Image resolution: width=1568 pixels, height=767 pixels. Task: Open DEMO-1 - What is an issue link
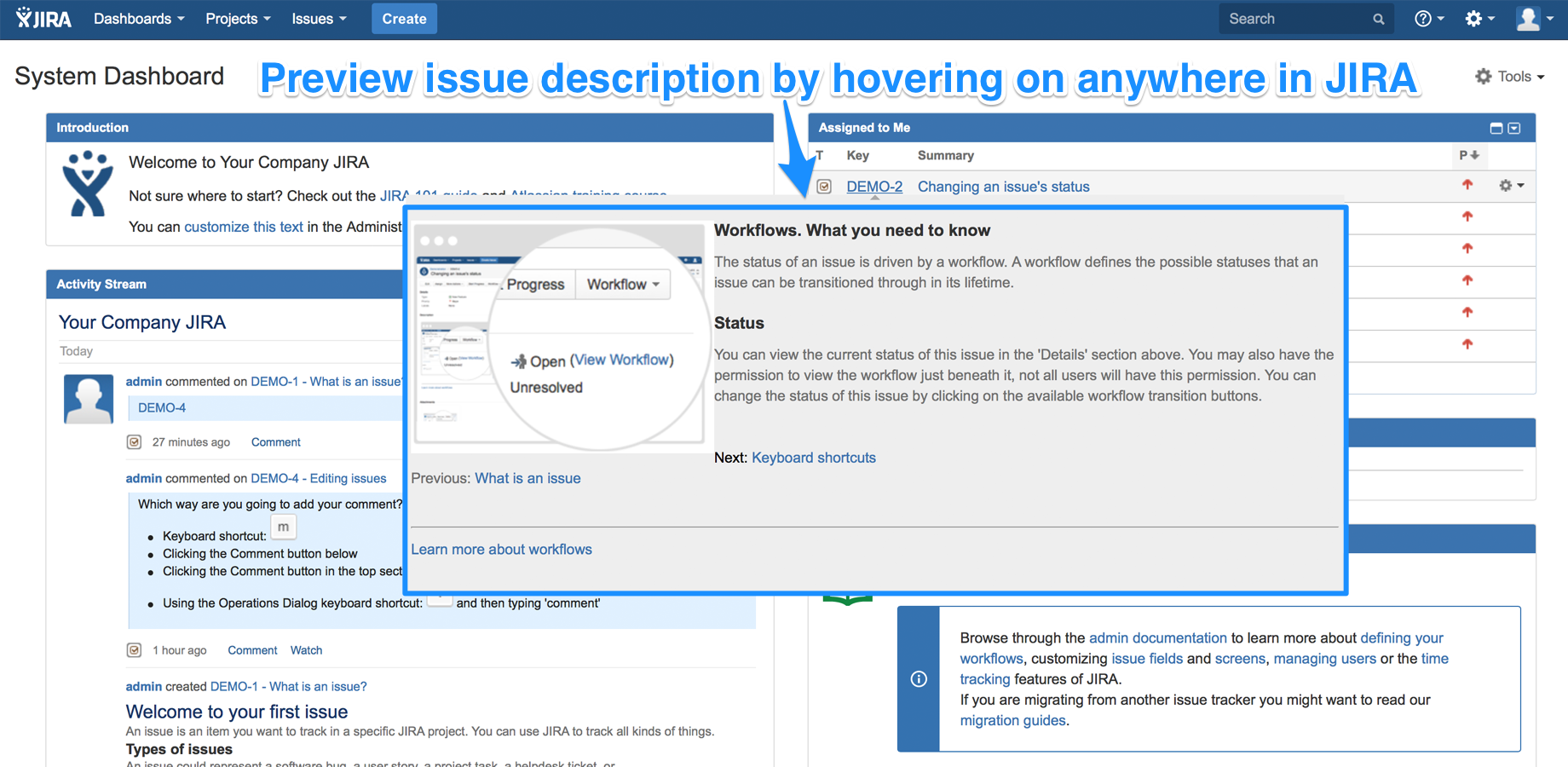(x=326, y=381)
